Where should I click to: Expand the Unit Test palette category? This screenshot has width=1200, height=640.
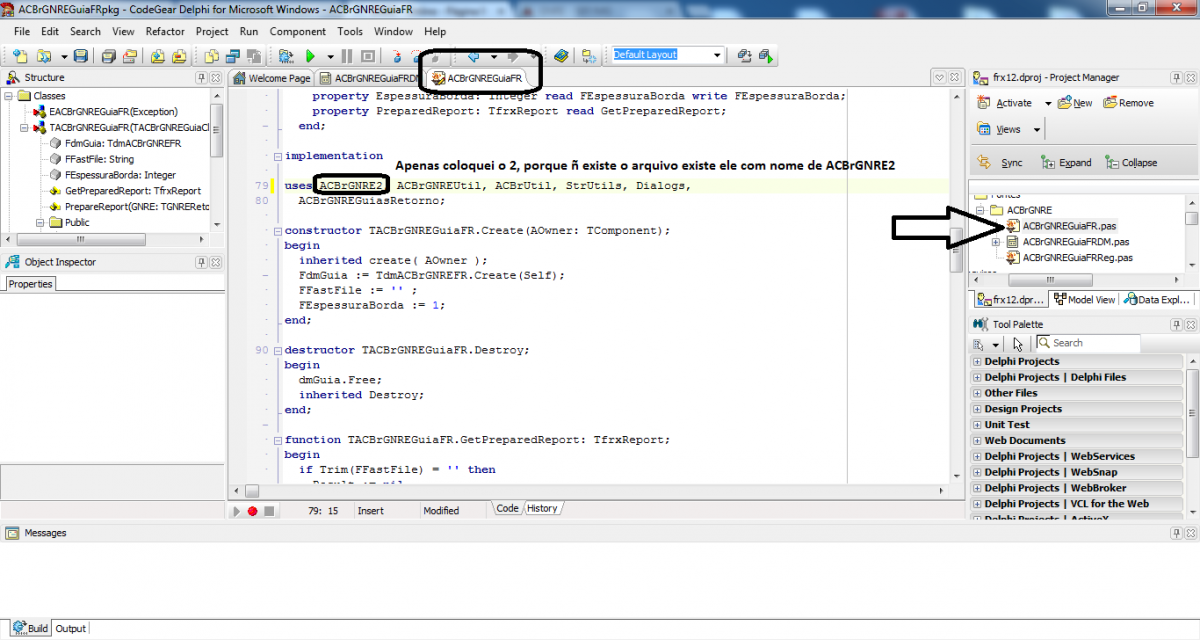977,424
